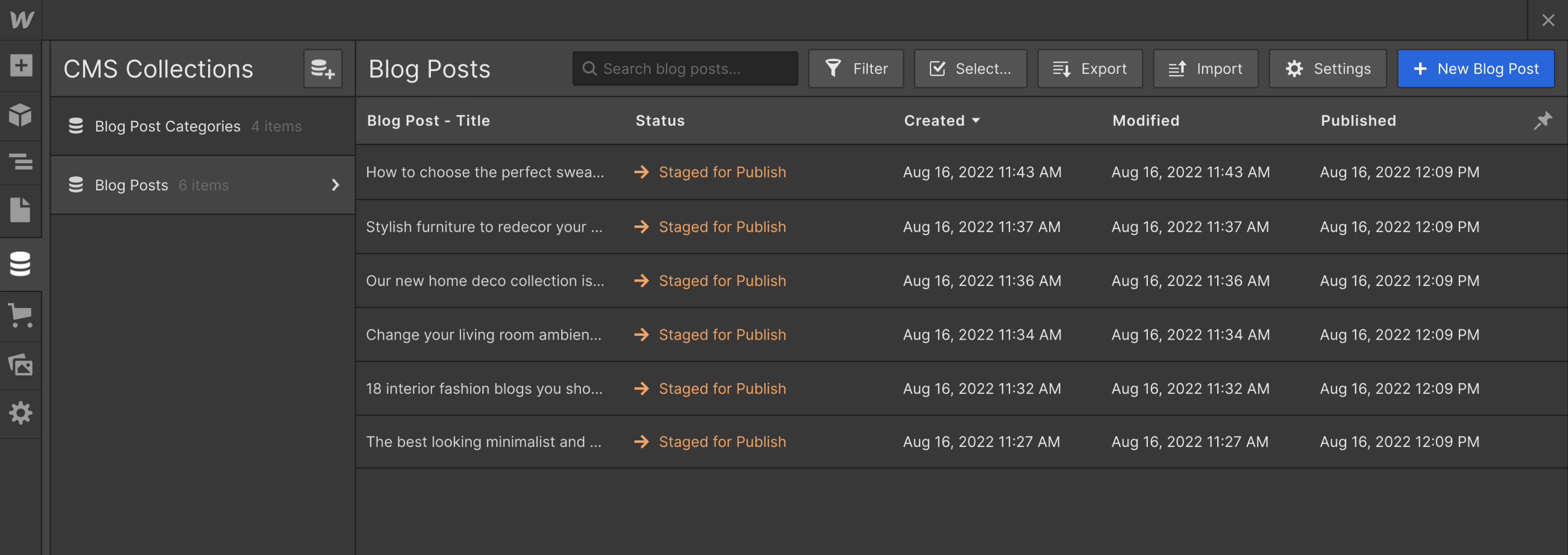Viewport: 1568px width, 555px height.
Task: Click the create new collection icon
Action: point(322,69)
